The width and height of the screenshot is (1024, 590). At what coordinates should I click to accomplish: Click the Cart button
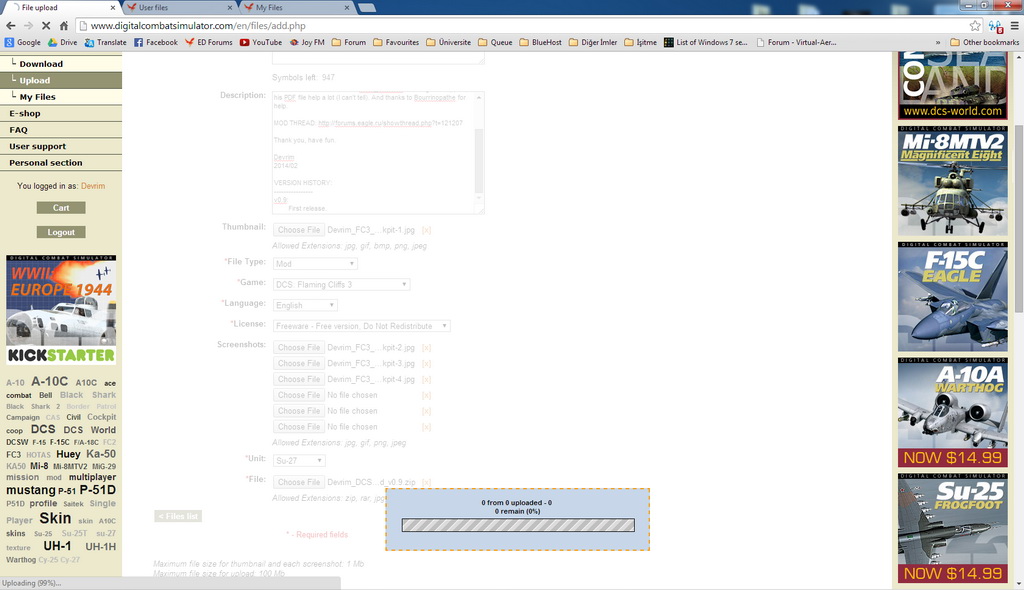(61, 208)
